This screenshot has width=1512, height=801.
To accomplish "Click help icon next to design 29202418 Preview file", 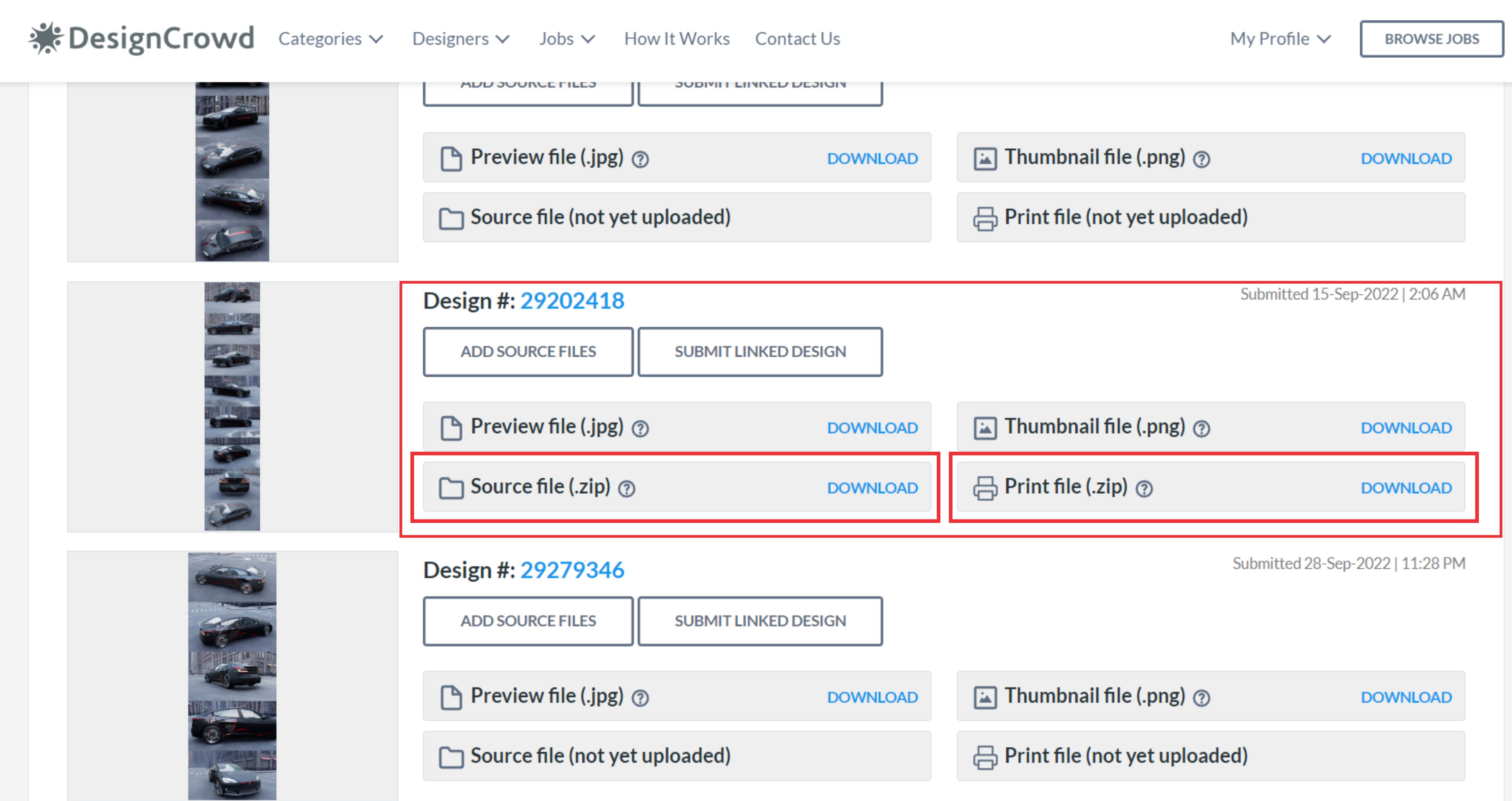I will tap(640, 429).
